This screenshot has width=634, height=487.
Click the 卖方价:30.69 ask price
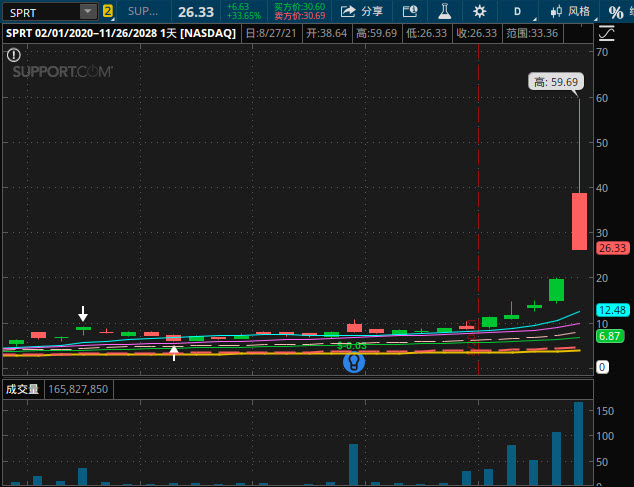pos(300,16)
